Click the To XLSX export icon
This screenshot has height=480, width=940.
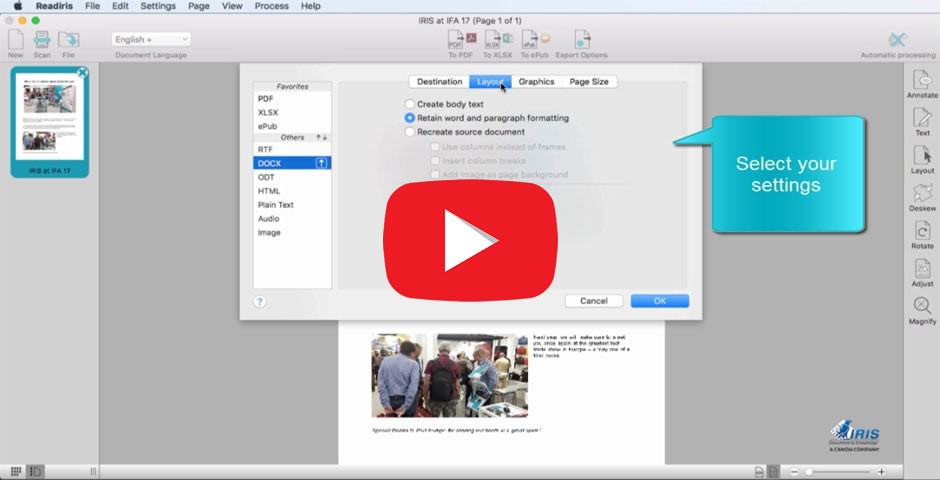(x=498, y=44)
